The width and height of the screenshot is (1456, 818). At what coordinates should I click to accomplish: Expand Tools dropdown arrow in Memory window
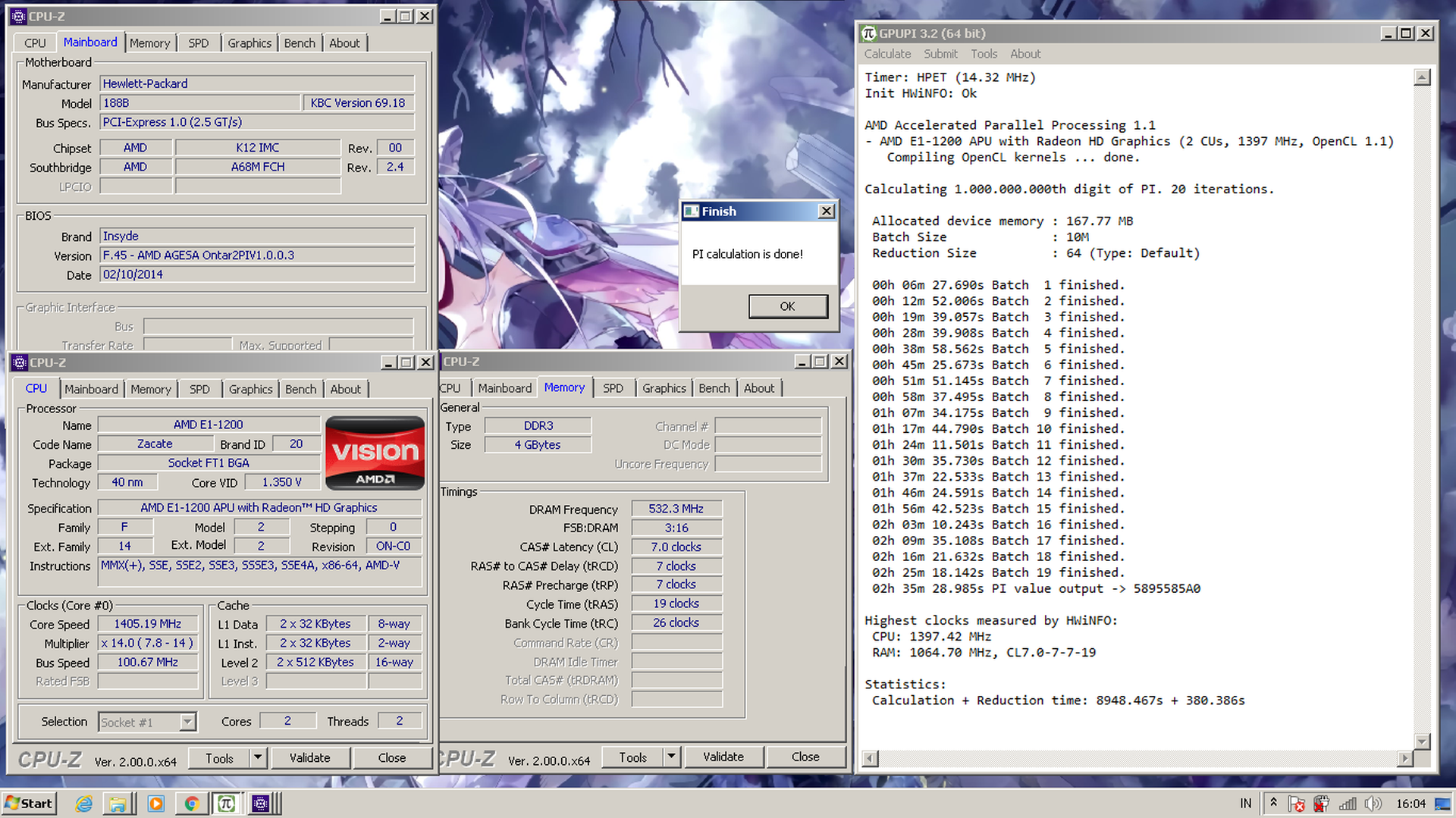coord(671,757)
